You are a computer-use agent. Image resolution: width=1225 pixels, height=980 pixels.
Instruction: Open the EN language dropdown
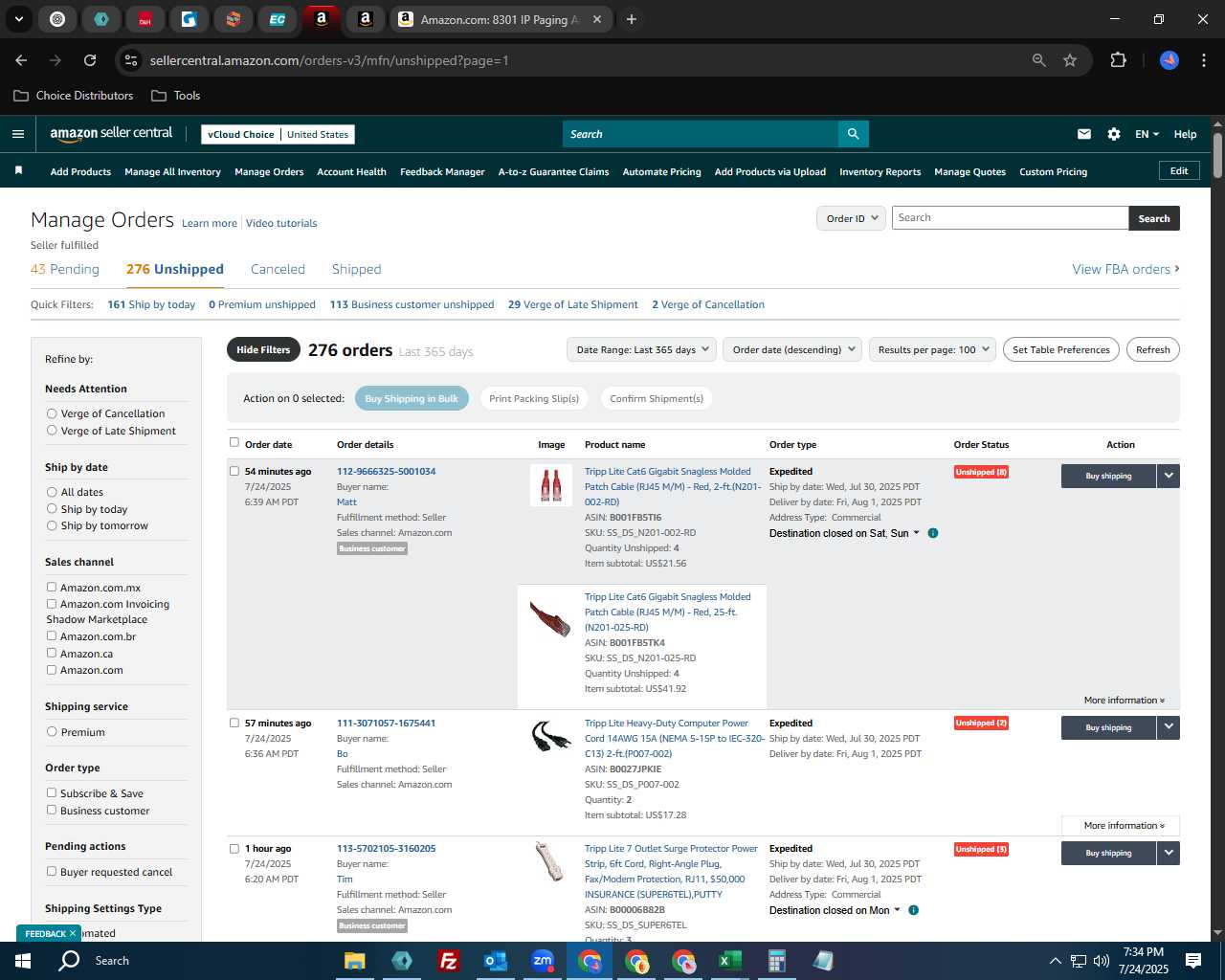pos(1147,134)
